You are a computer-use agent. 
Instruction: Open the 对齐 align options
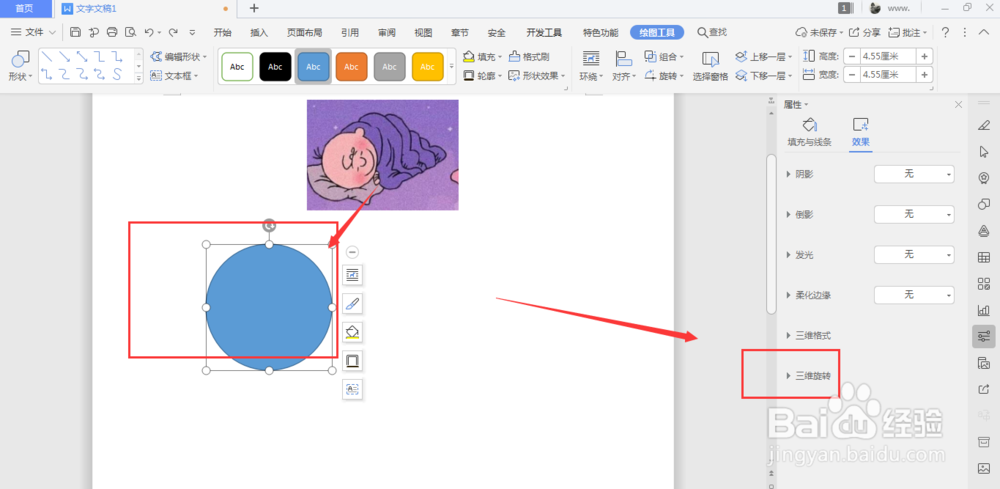pos(624,66)
